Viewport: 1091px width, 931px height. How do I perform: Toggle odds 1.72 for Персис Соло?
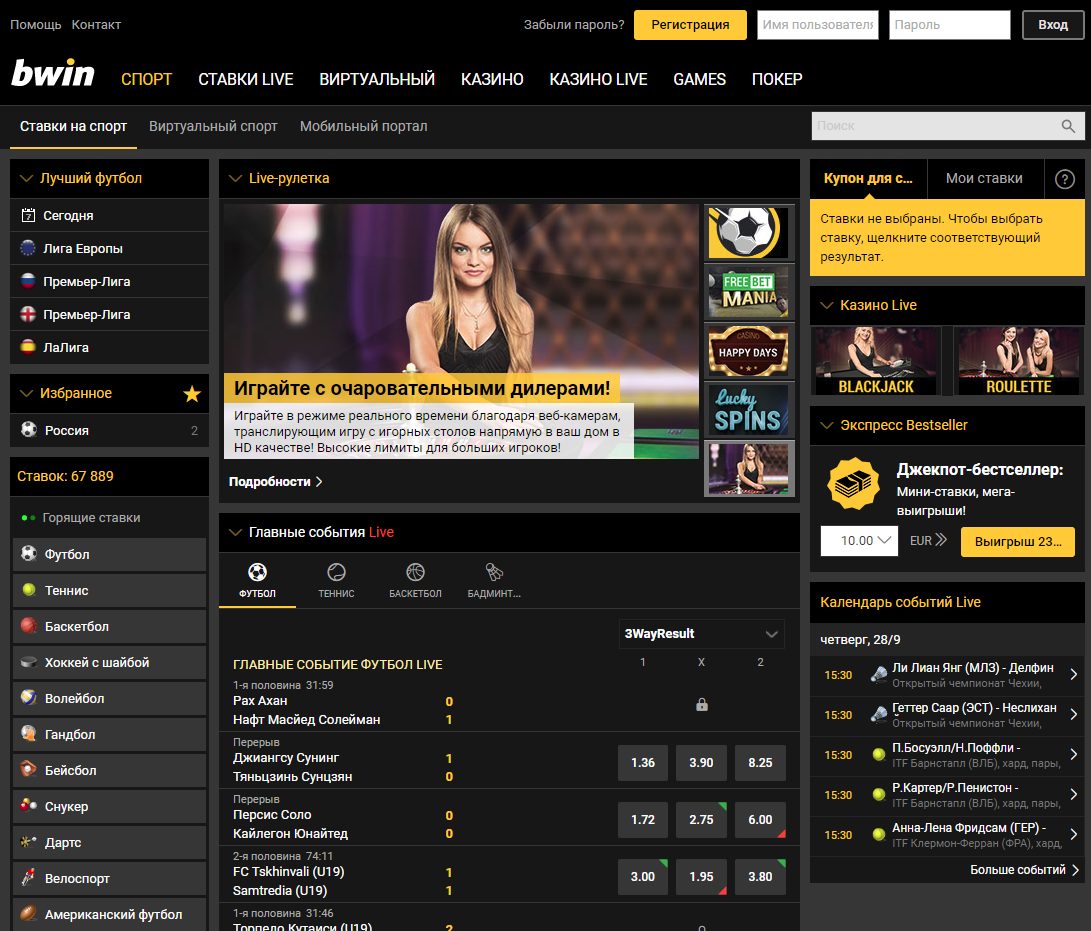pyautogui.click(x=643, y=820)
